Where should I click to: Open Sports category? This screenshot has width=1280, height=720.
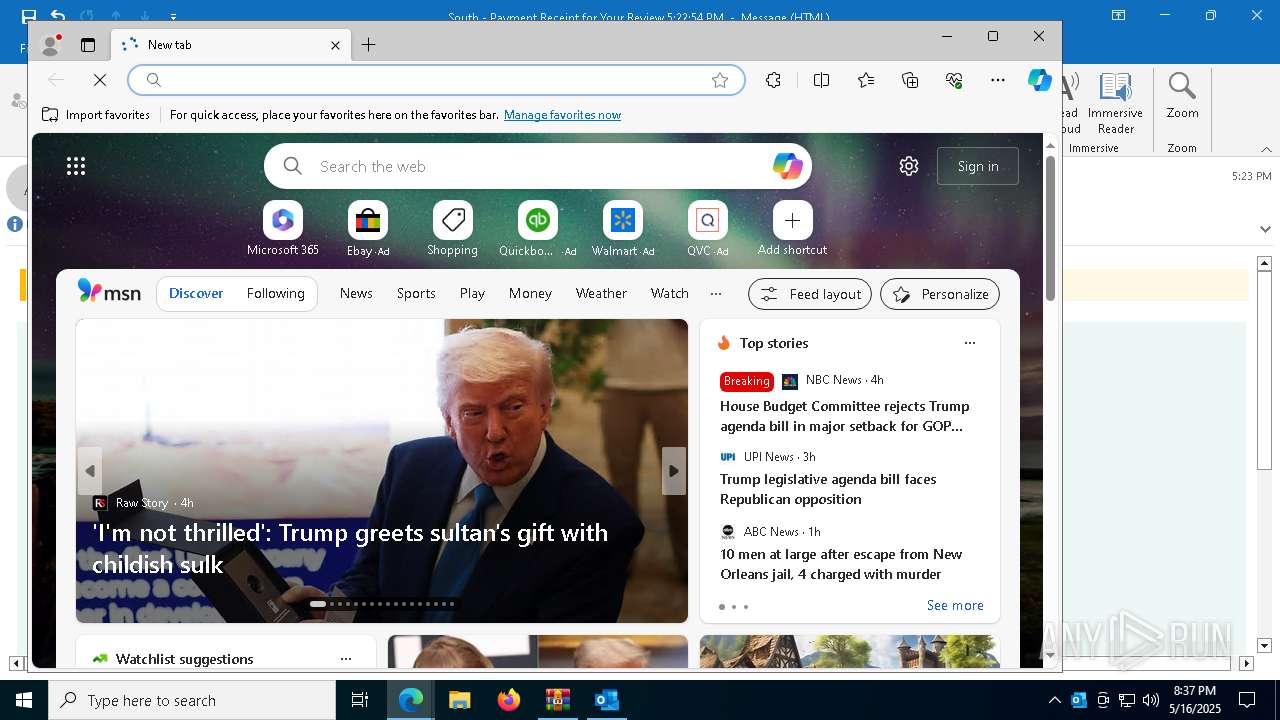pyautogui.click(x=416, y=293)
